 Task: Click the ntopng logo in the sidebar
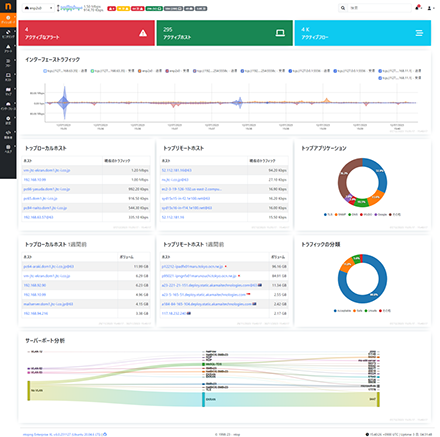[x=8, y=6]
